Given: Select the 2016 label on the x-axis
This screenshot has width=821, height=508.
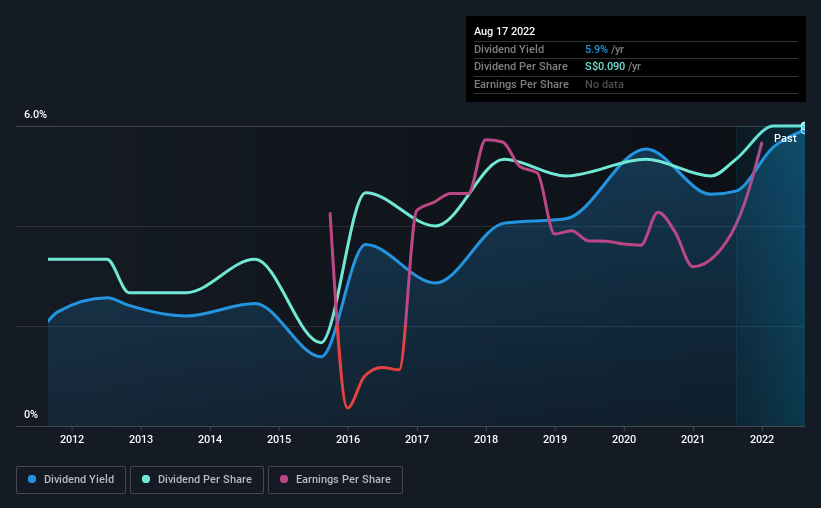Looking at the screenshot, I should click(348, 439).
